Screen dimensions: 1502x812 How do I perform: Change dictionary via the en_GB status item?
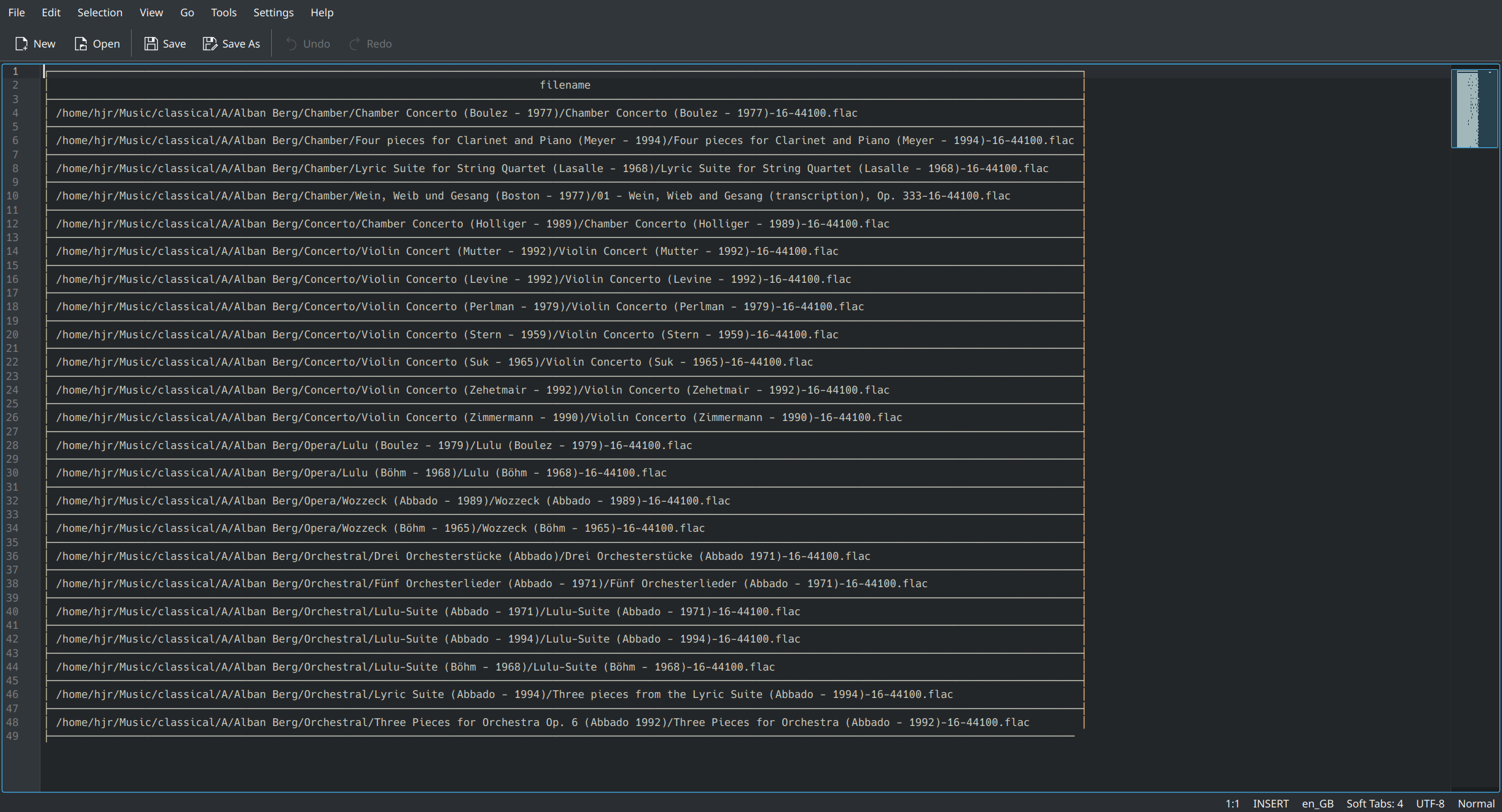click(x=1318, y=804)
